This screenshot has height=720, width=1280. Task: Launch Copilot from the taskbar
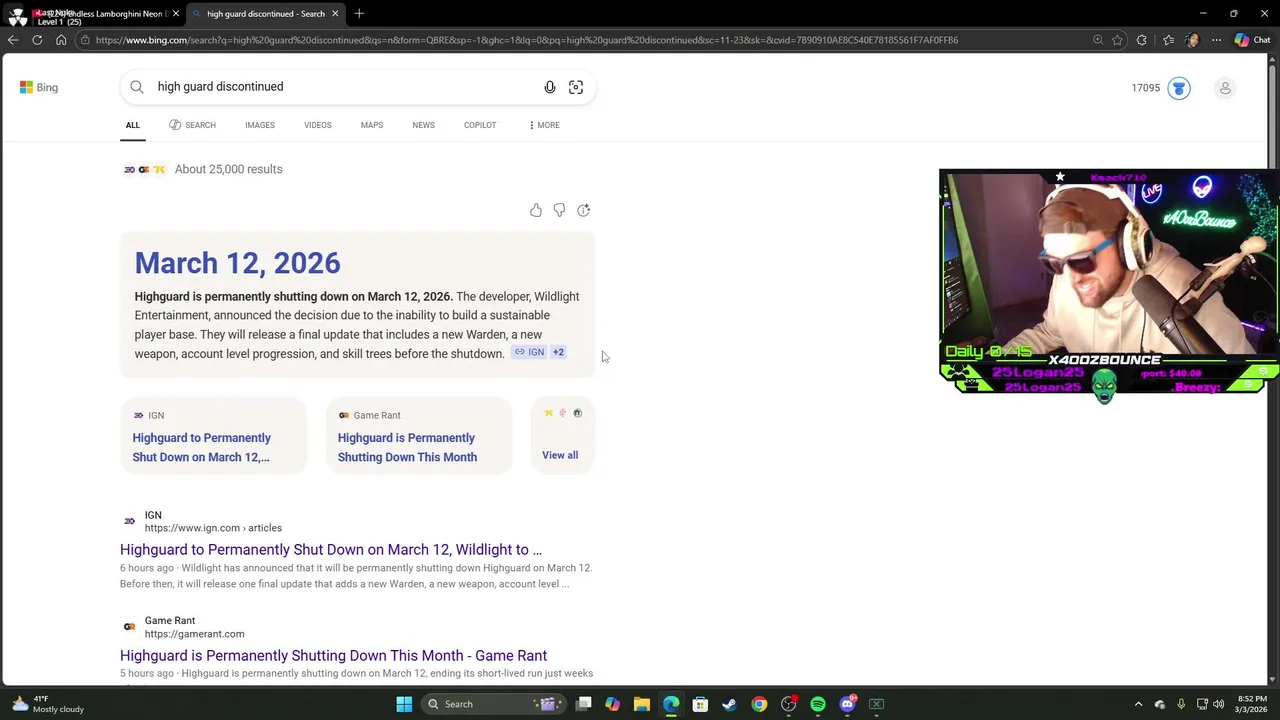[x=612, y=704]
